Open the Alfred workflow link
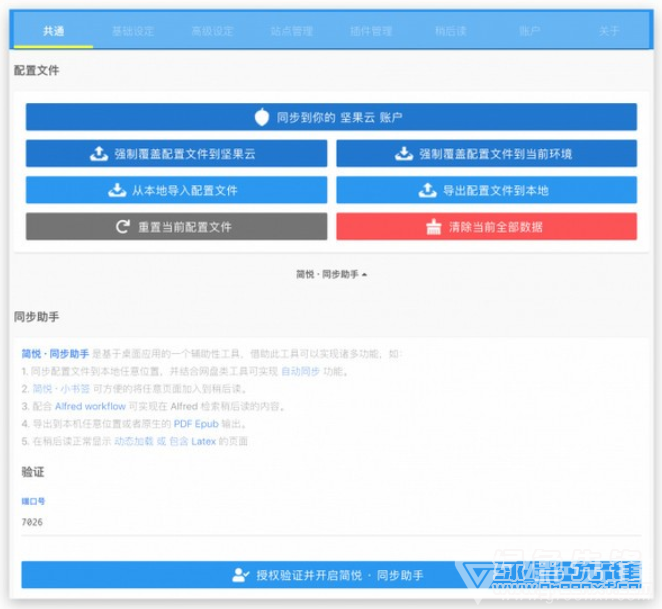Viewport: 662px width, 609px height. pos(90,406)
